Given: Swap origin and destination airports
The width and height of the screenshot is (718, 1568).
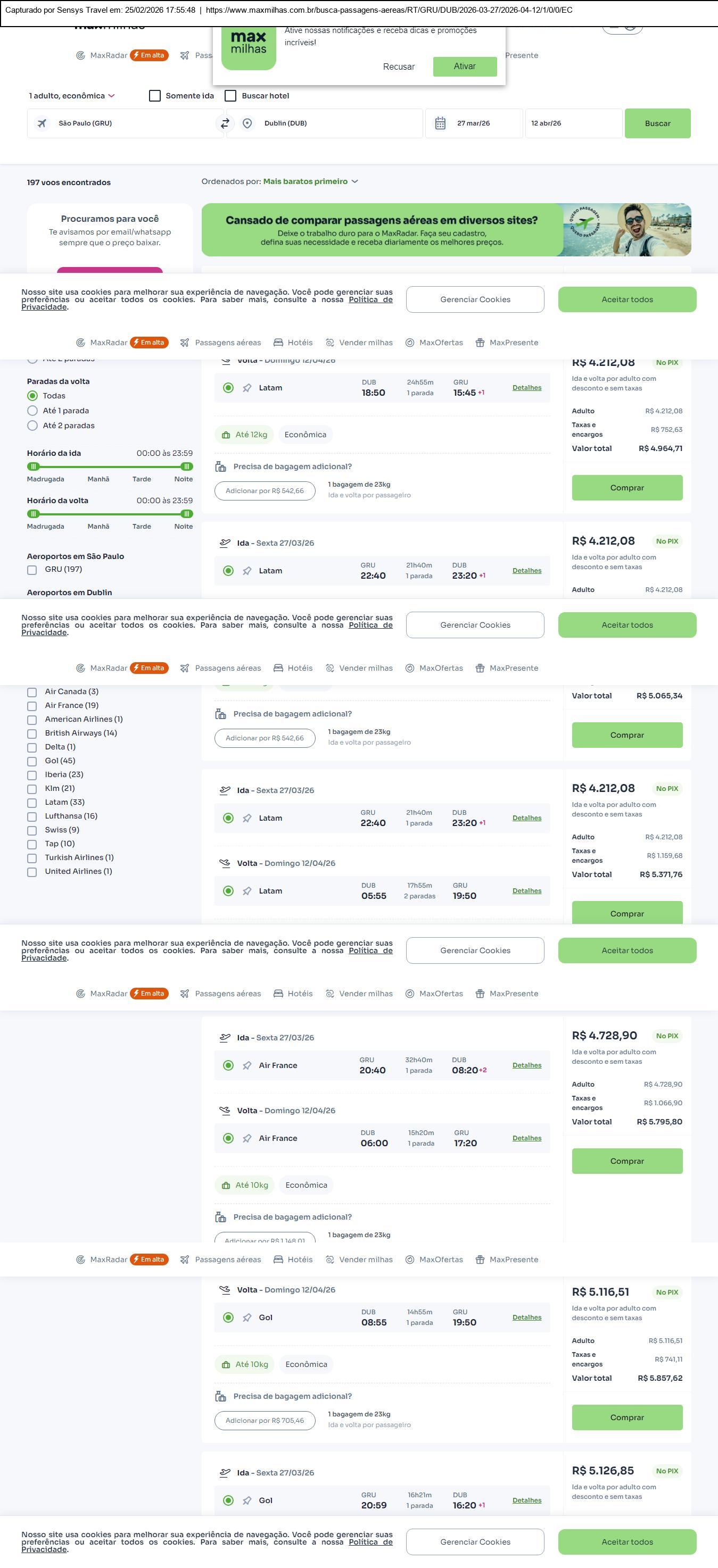Looking at the screenshot, I should coord(225,123).
